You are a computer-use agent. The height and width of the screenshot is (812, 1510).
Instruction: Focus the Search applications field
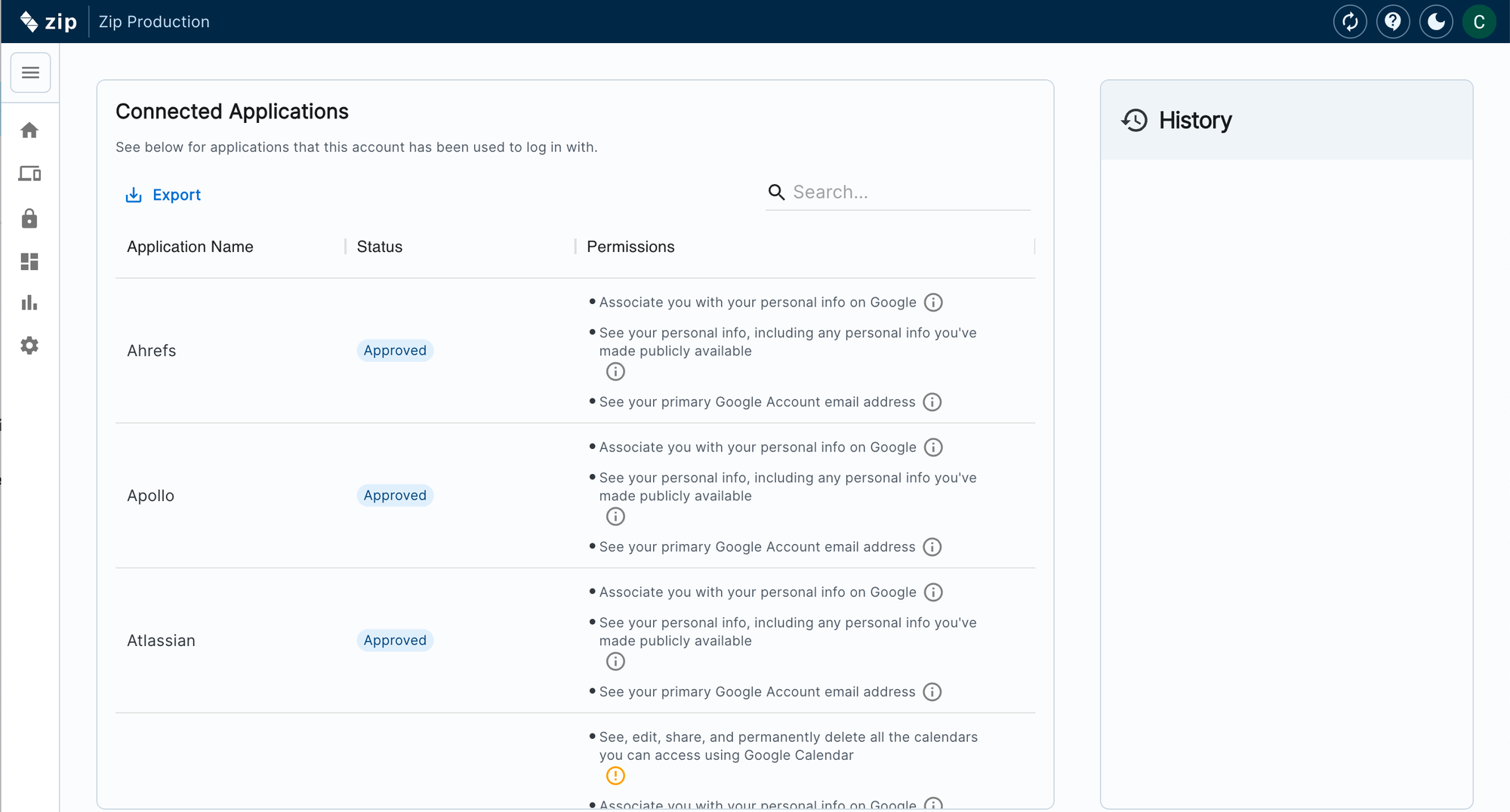[906, 192]
